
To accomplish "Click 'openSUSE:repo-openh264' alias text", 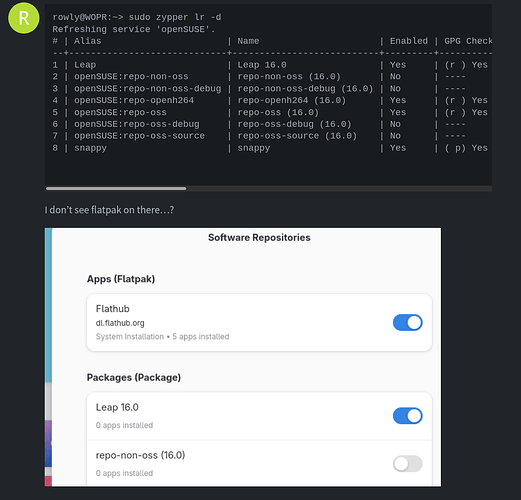I will (x=134, y=100).
